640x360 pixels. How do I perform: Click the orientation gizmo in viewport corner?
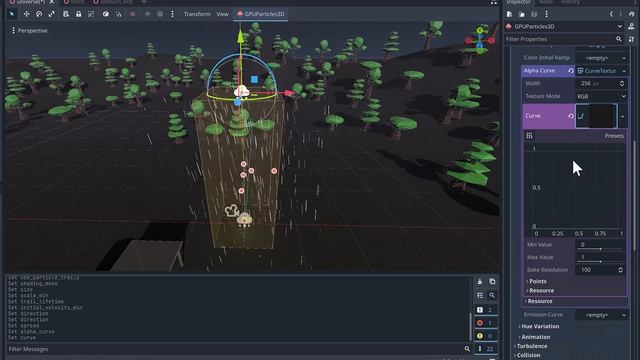pos(480,41)
